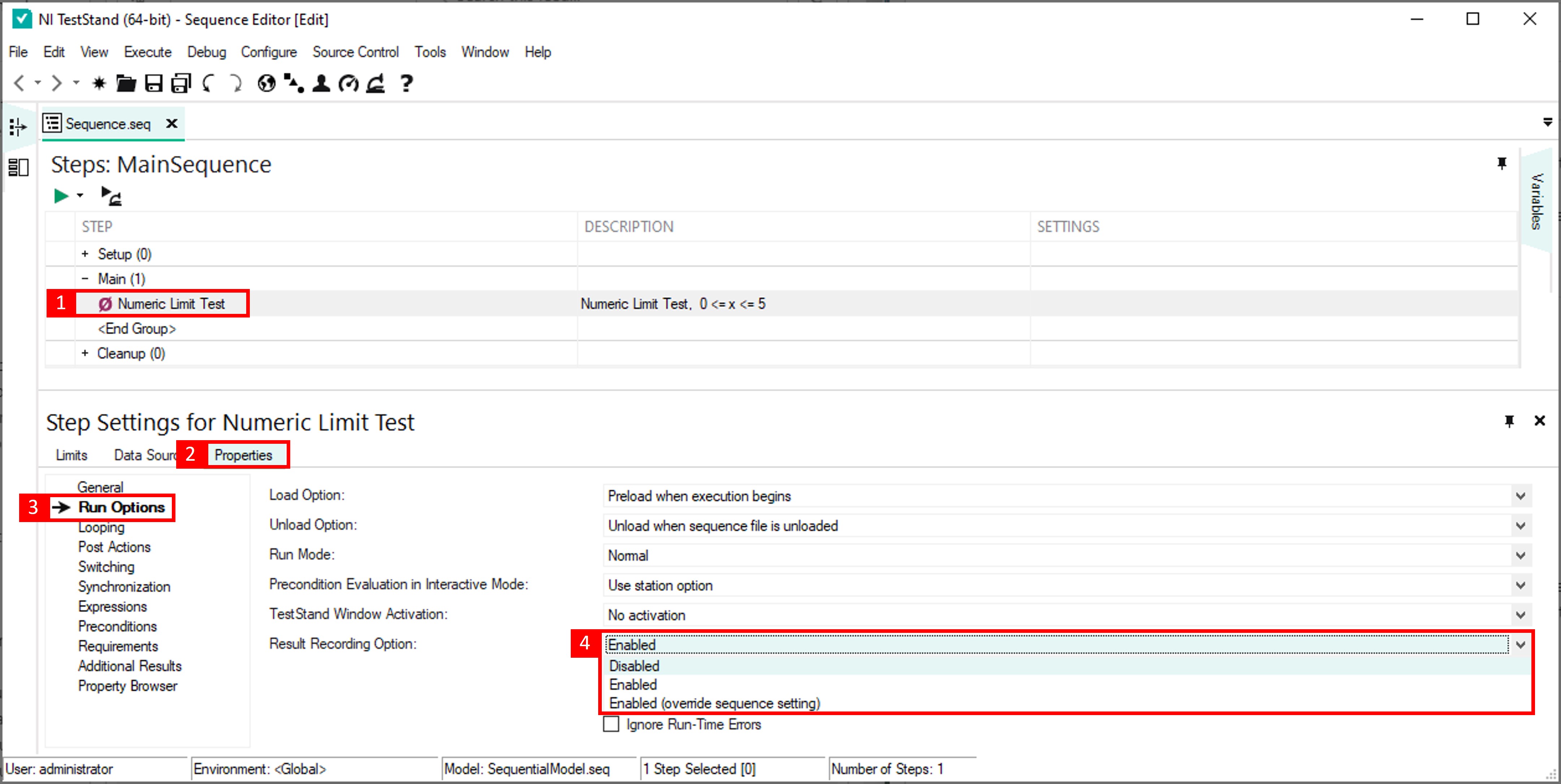Switch to the Limits tab
Viewport: 1561px width, 784px height.
pos(71,455)
